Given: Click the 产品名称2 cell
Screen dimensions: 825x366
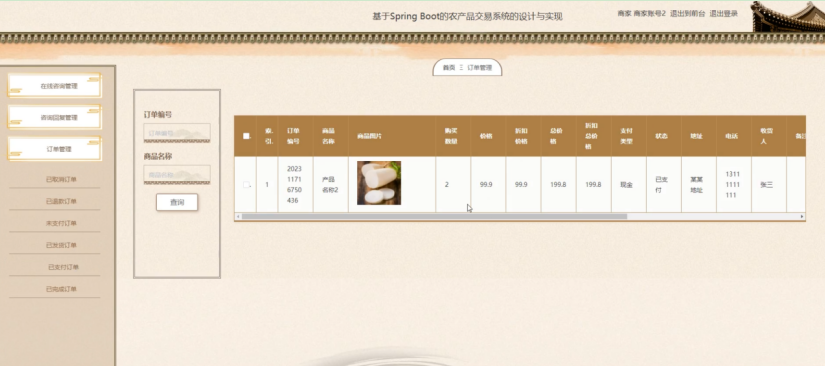Looking at the screenshot, I should tap(330, 185).
